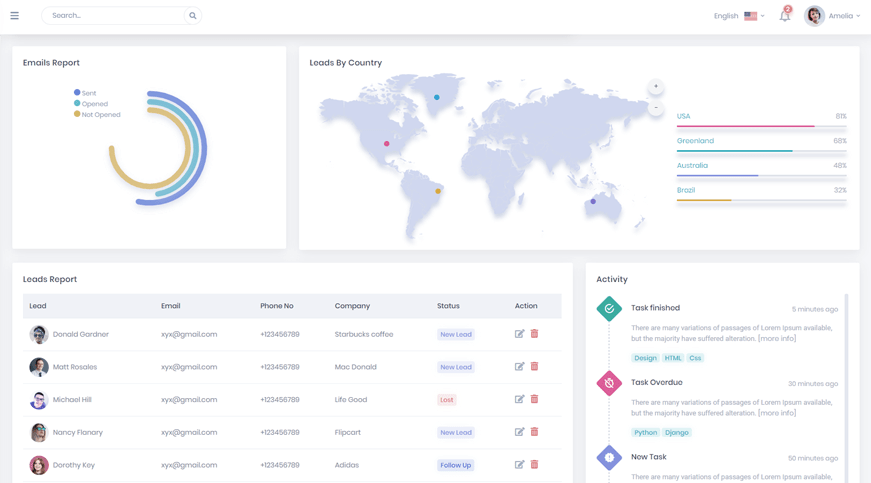The image size is (871, 483).
Task: Click the Design tag in activity
Action: pos(645,358)
